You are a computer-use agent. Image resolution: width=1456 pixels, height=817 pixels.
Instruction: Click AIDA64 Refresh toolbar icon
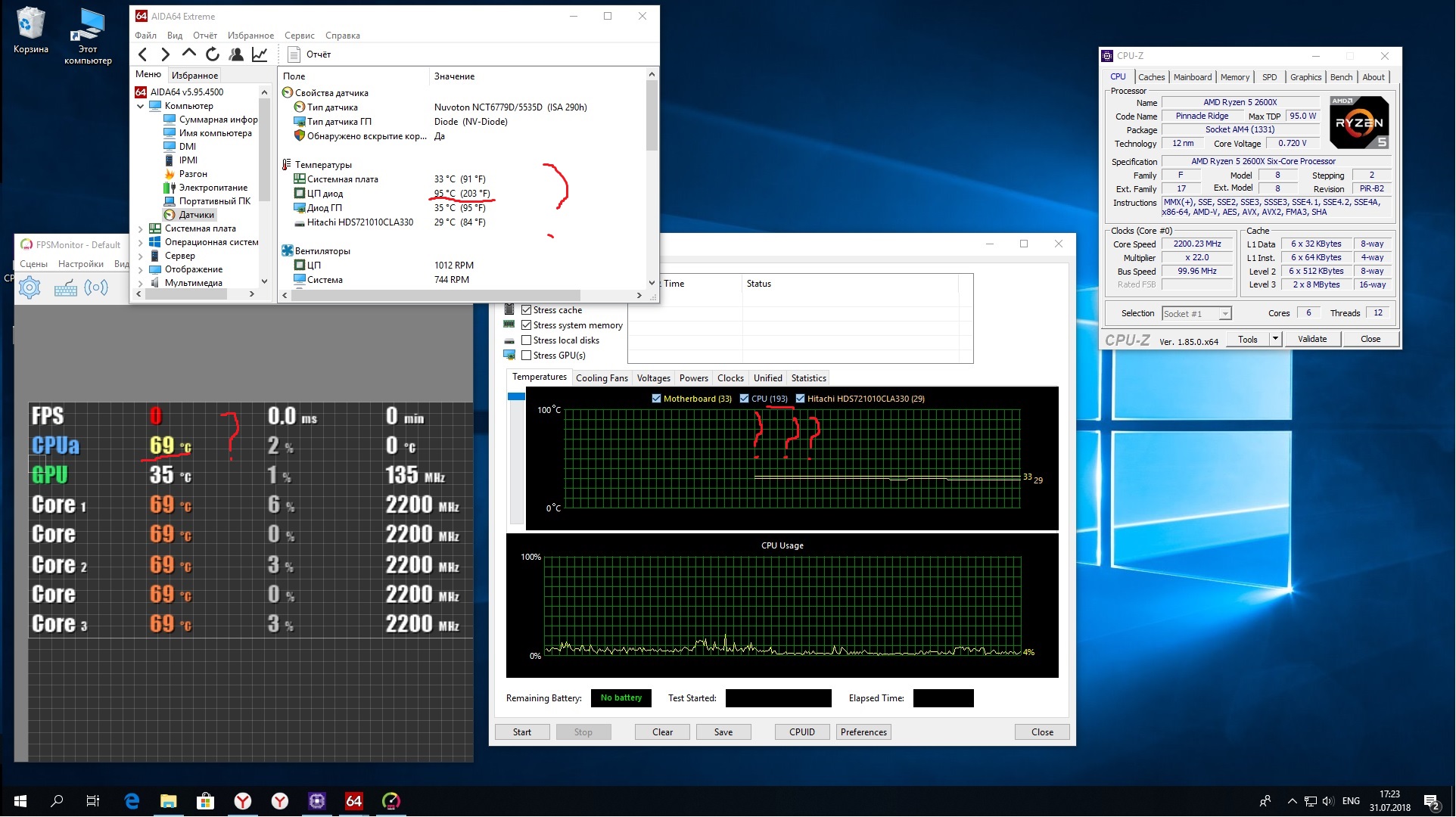click(x=213, y=54)
